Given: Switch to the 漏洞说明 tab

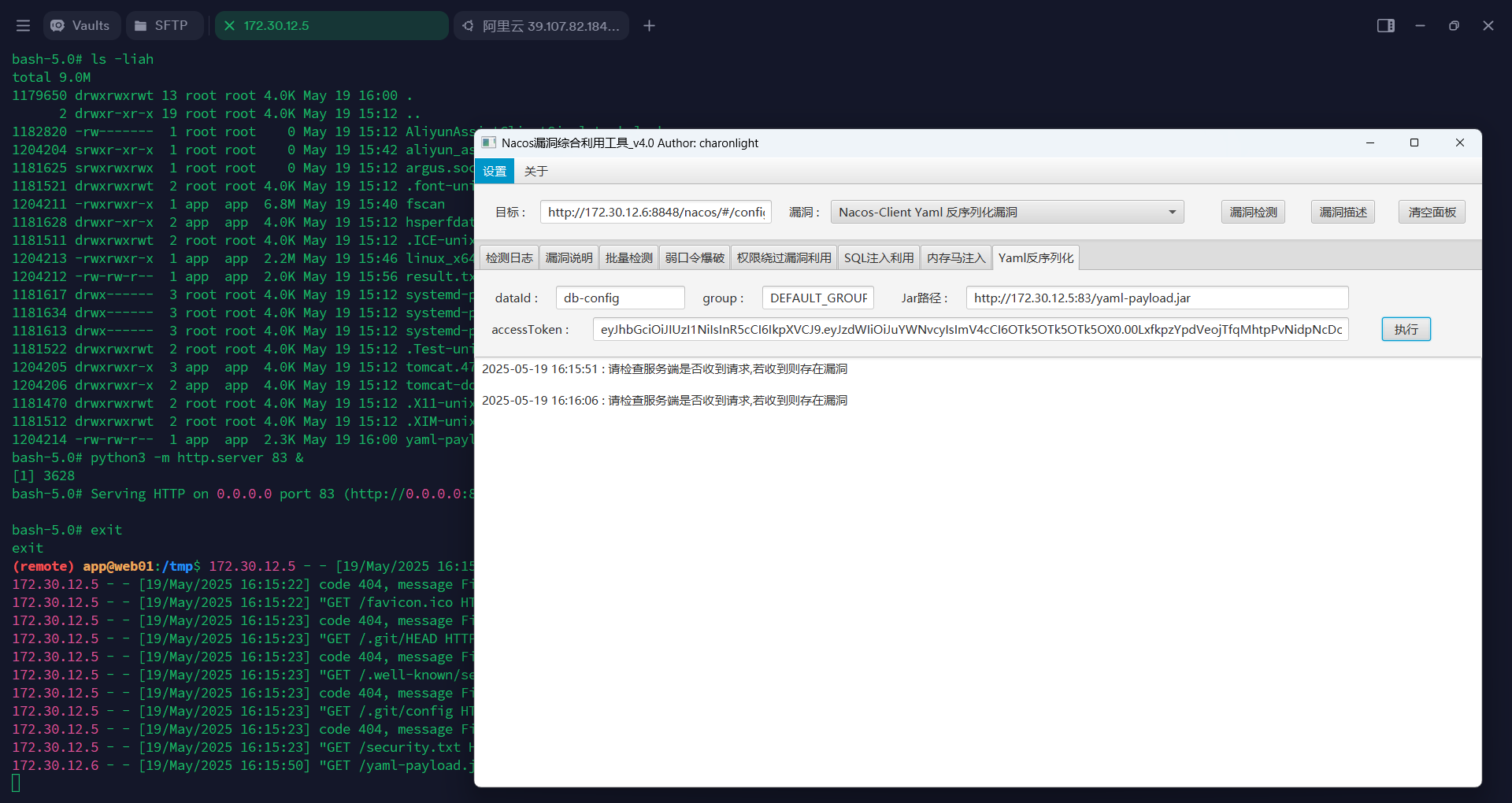Looking at the screenshot, I should 569,257.
